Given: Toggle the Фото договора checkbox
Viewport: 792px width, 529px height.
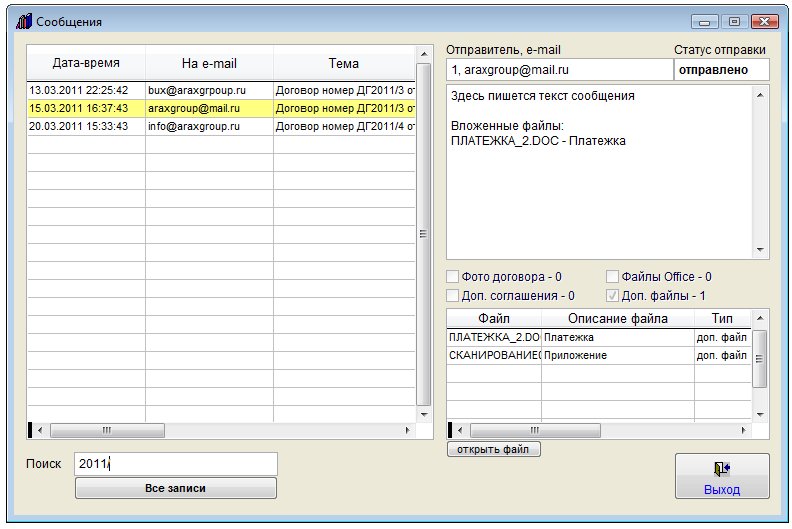Looking at the screenshot, I should tap(453, 277).
